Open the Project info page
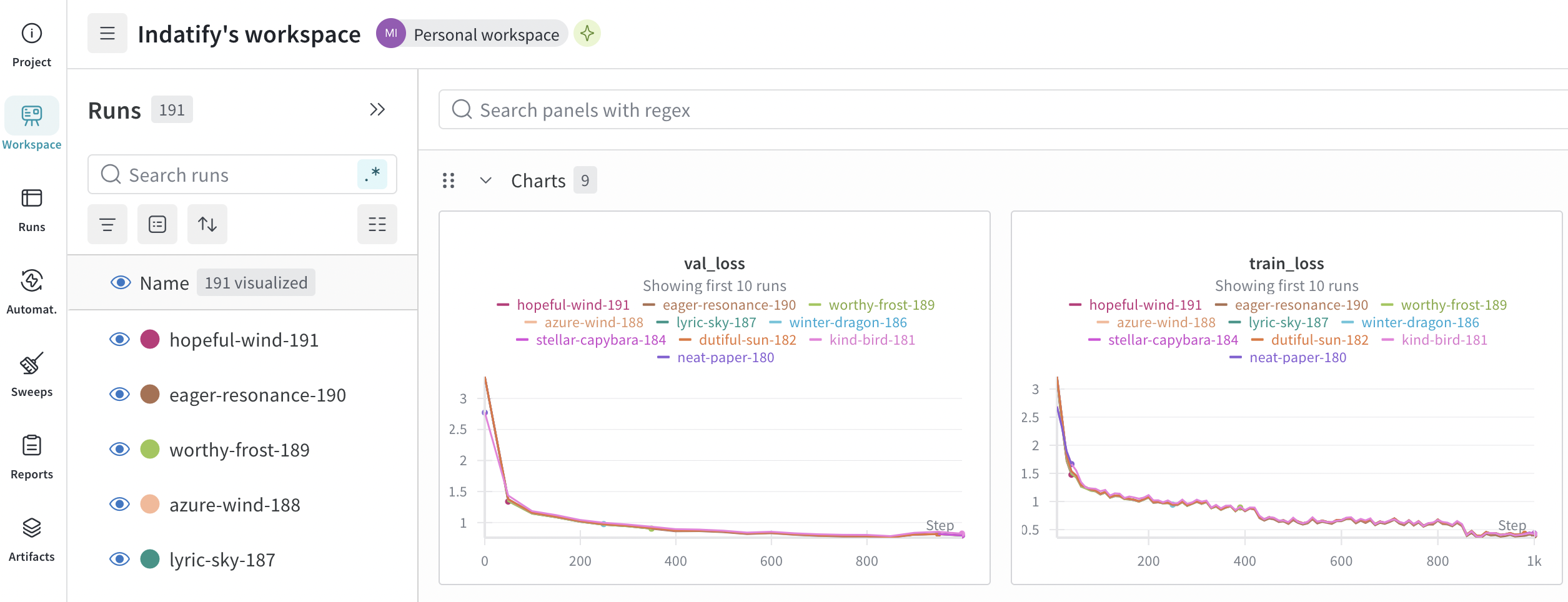Viewport: 1568px width, 602px height. [31, 44]
